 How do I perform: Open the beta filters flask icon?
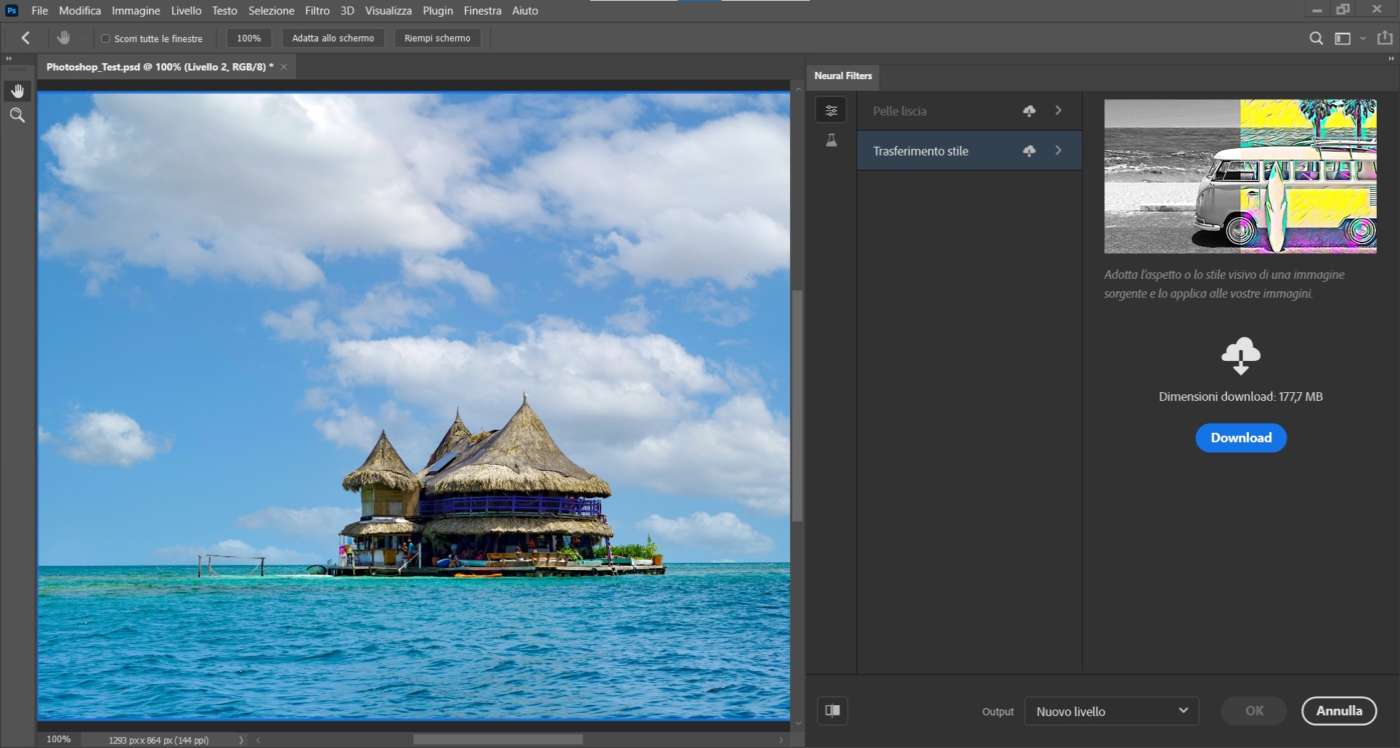click(831, 141)
